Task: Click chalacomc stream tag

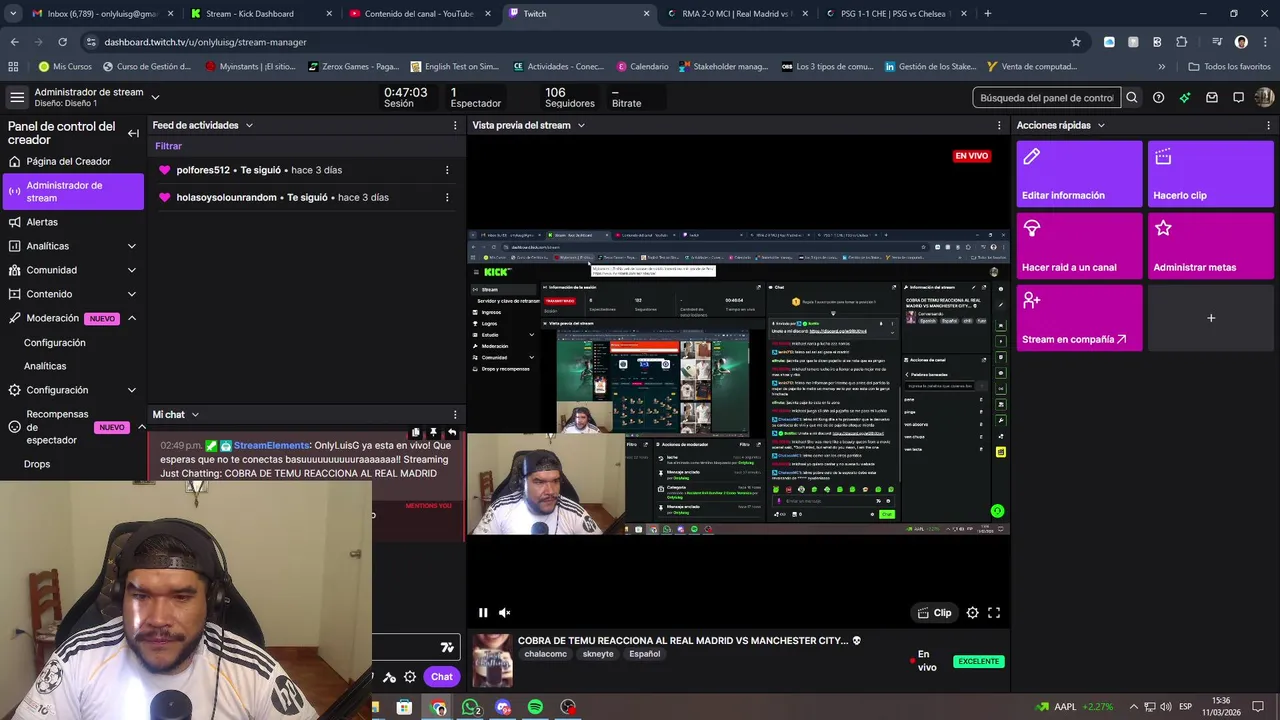Action: coord(546,654)
